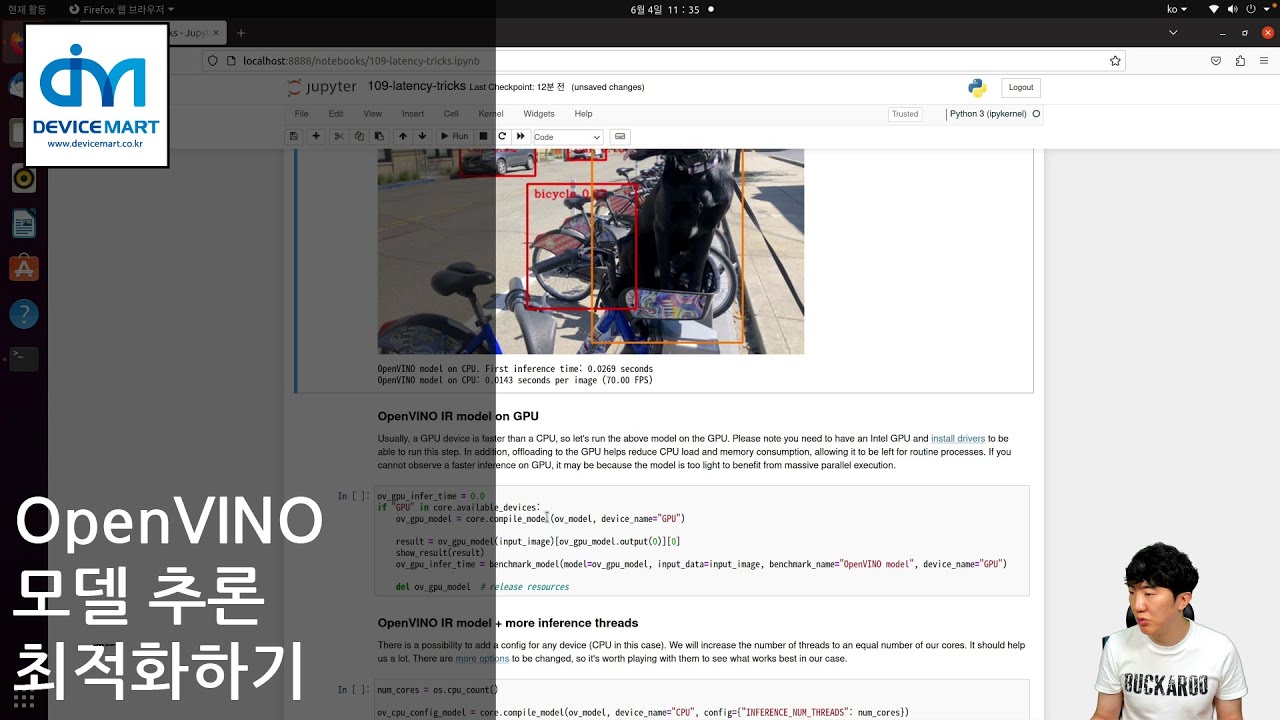1280x720 pixels.
Task: Move selected cell up arrow
Action: tap(403, 136)
